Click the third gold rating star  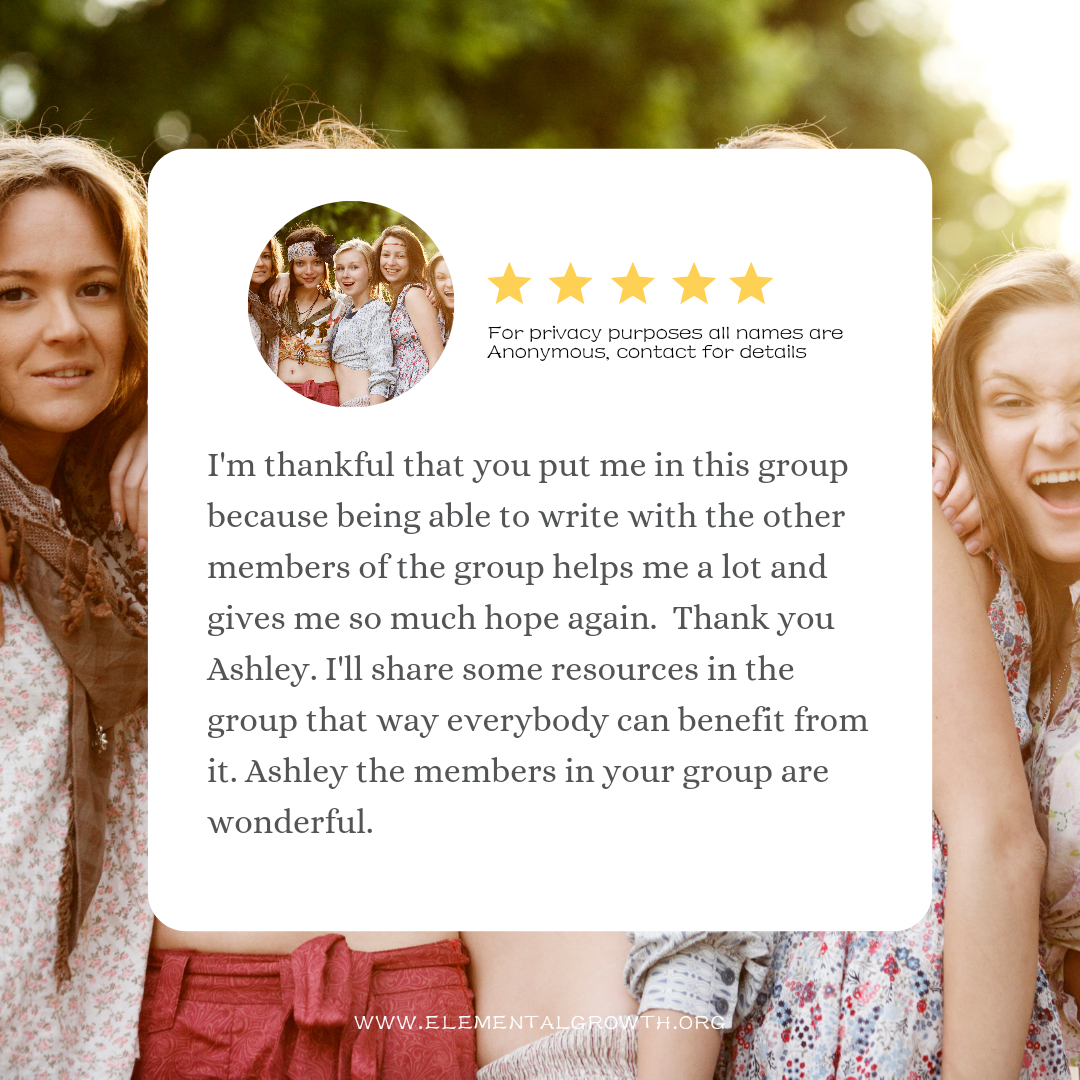(632, 283)
